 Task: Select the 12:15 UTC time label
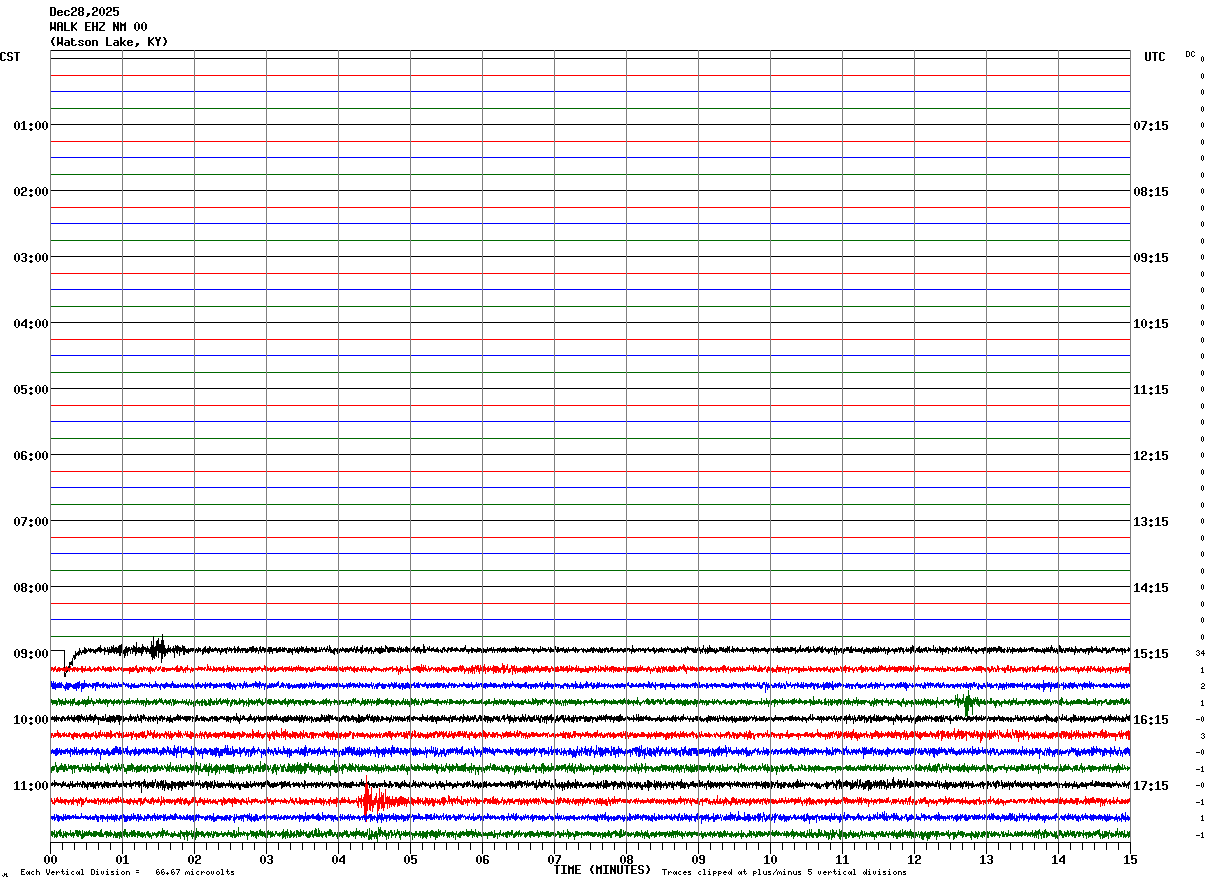pos(1151,456)
